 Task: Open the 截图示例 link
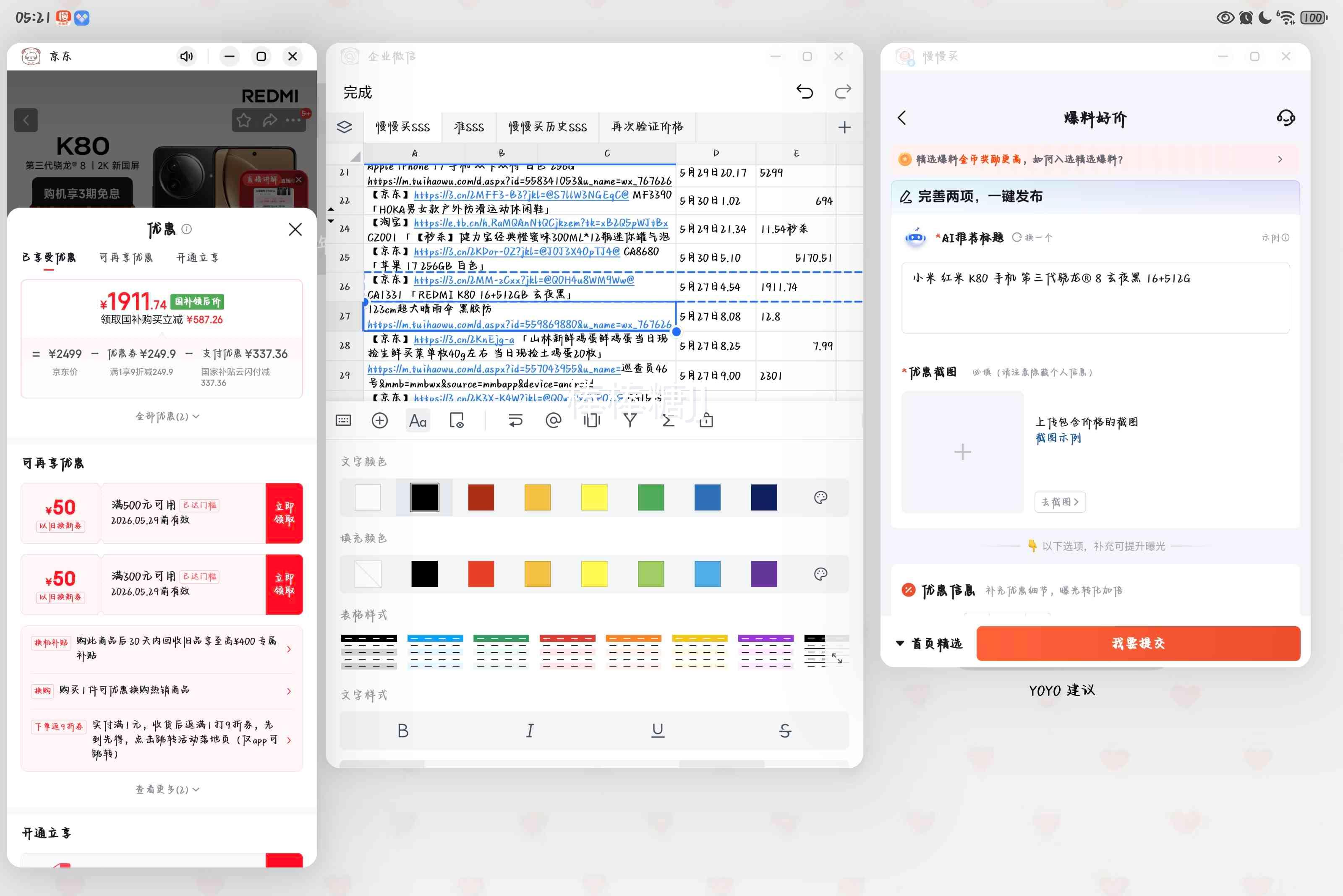1058,438
